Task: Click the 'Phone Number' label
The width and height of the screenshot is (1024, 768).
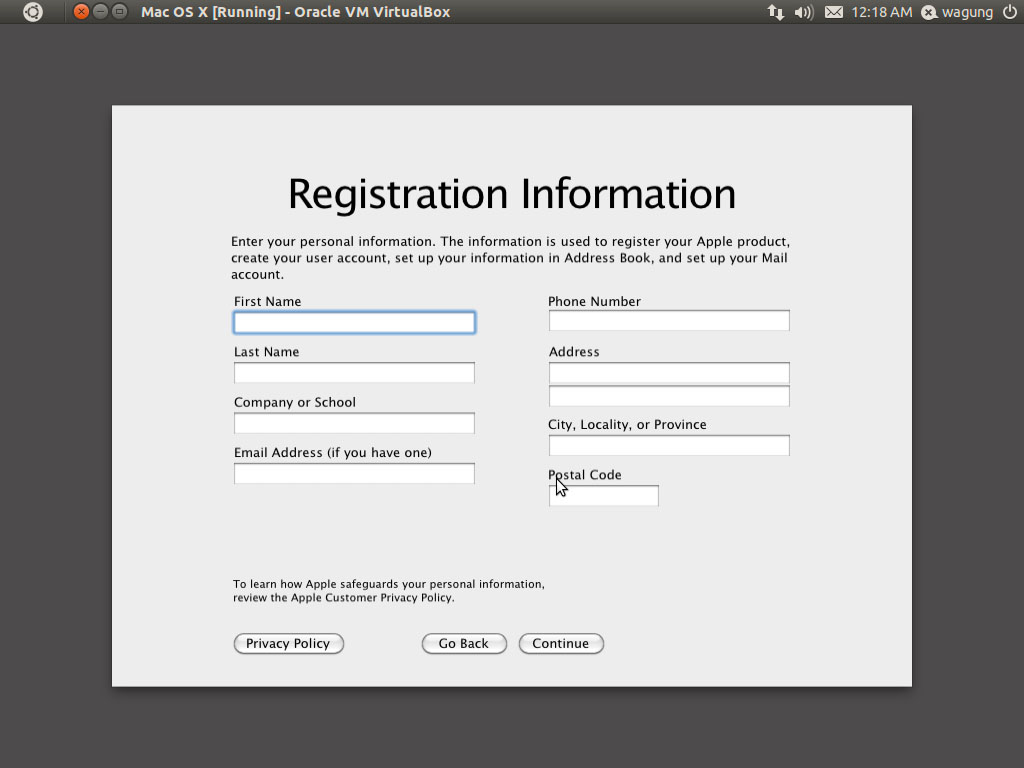Action: click(x=594, y=301)
